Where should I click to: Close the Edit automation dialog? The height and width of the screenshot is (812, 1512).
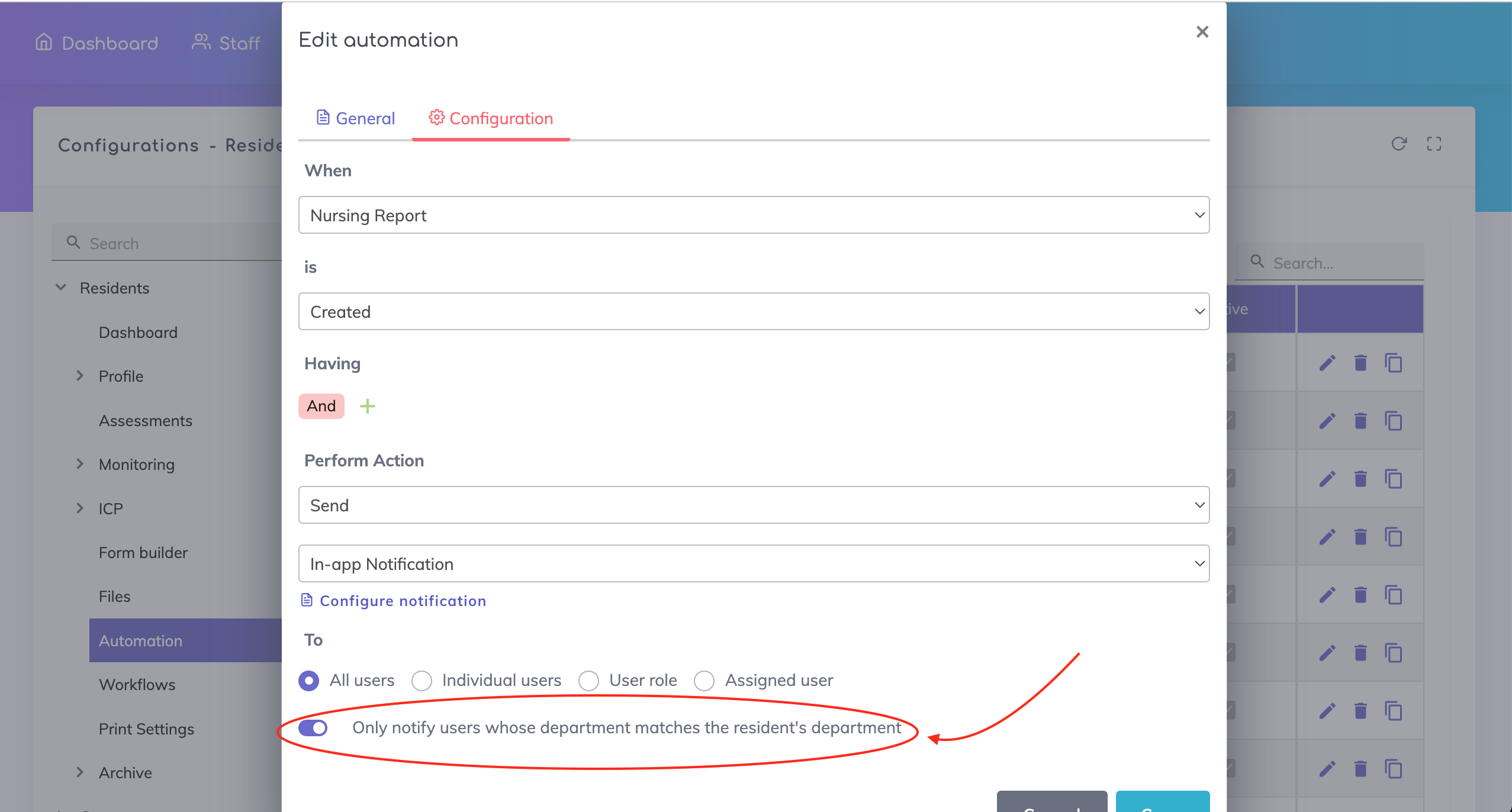(1202, 32)
